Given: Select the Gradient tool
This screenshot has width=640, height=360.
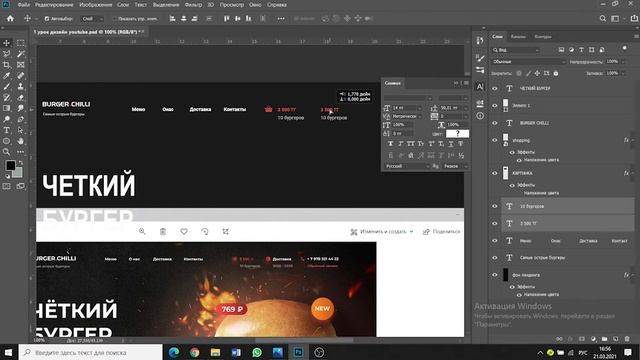Looking at the screenshot, I should [7, 109].
